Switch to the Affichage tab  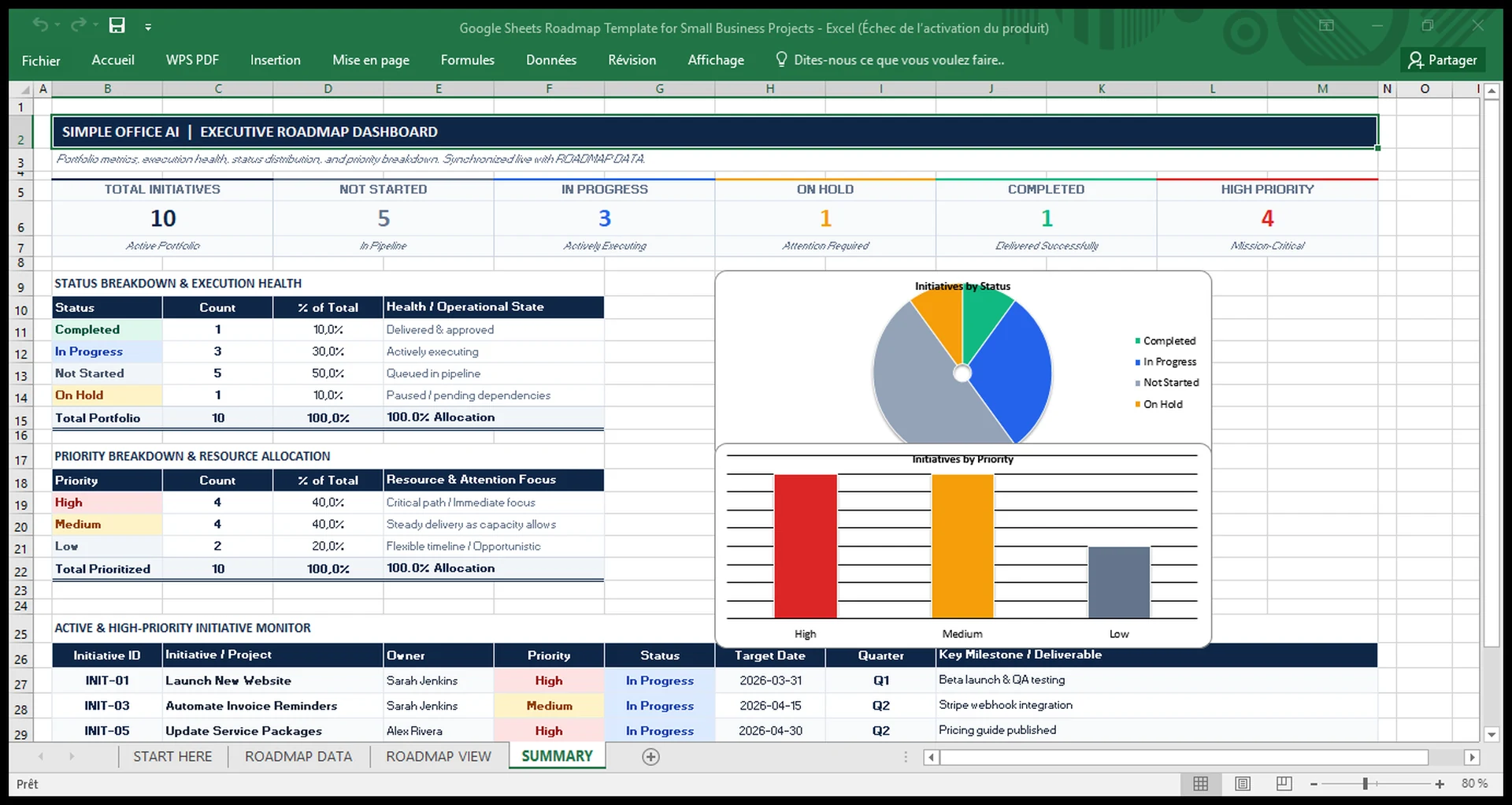point(715,60)
